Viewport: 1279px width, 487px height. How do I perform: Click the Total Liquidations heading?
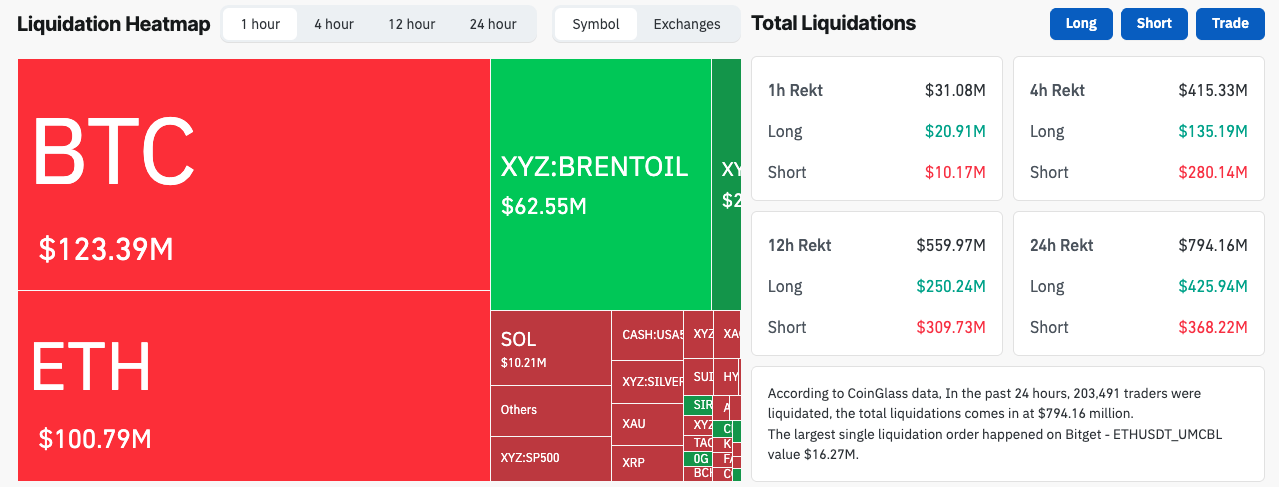coord(833,23)
